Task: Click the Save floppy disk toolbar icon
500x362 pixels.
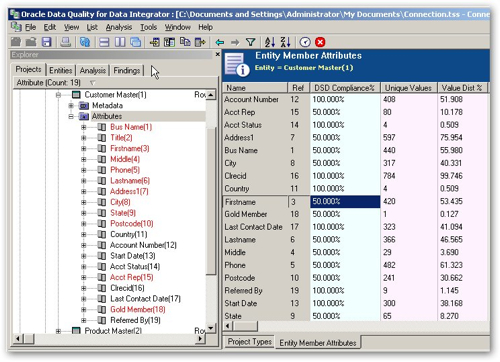Action: click(47, 42)
